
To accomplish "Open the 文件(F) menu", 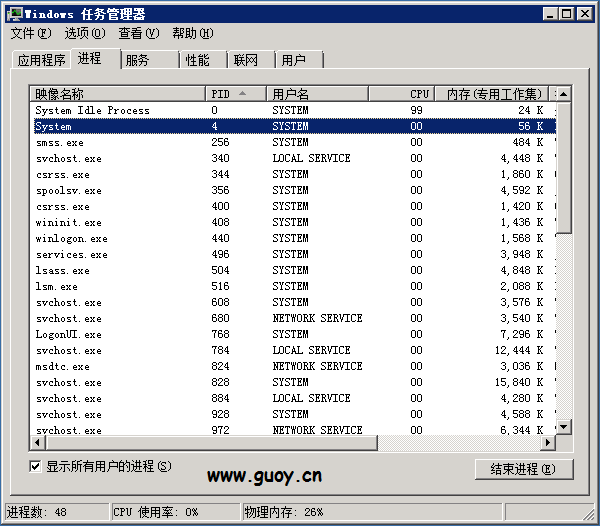I will click(x=31, y=33).
